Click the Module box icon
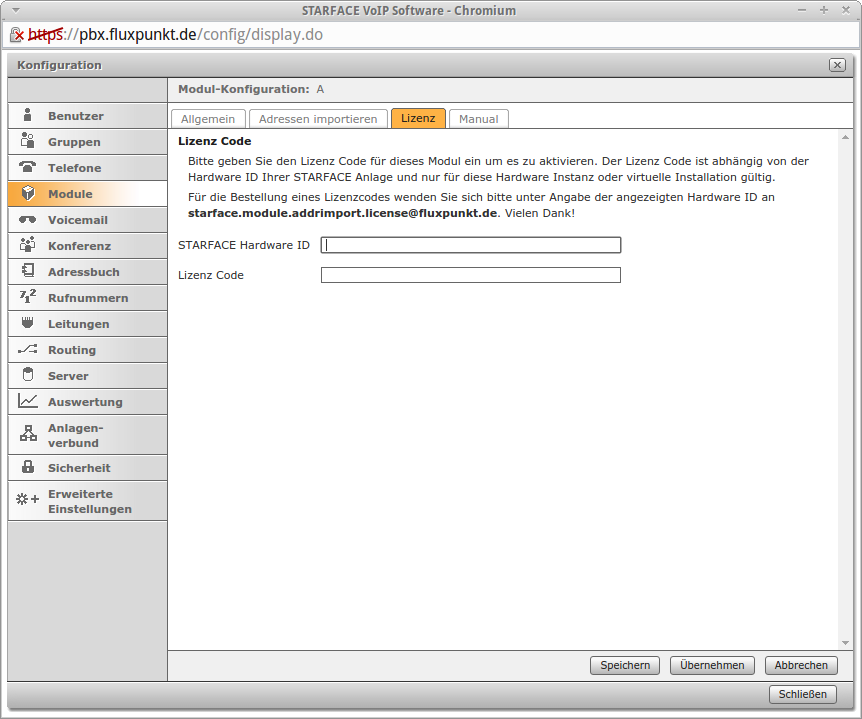Viewport: 862px width, 719px height. tap(27, 193)
